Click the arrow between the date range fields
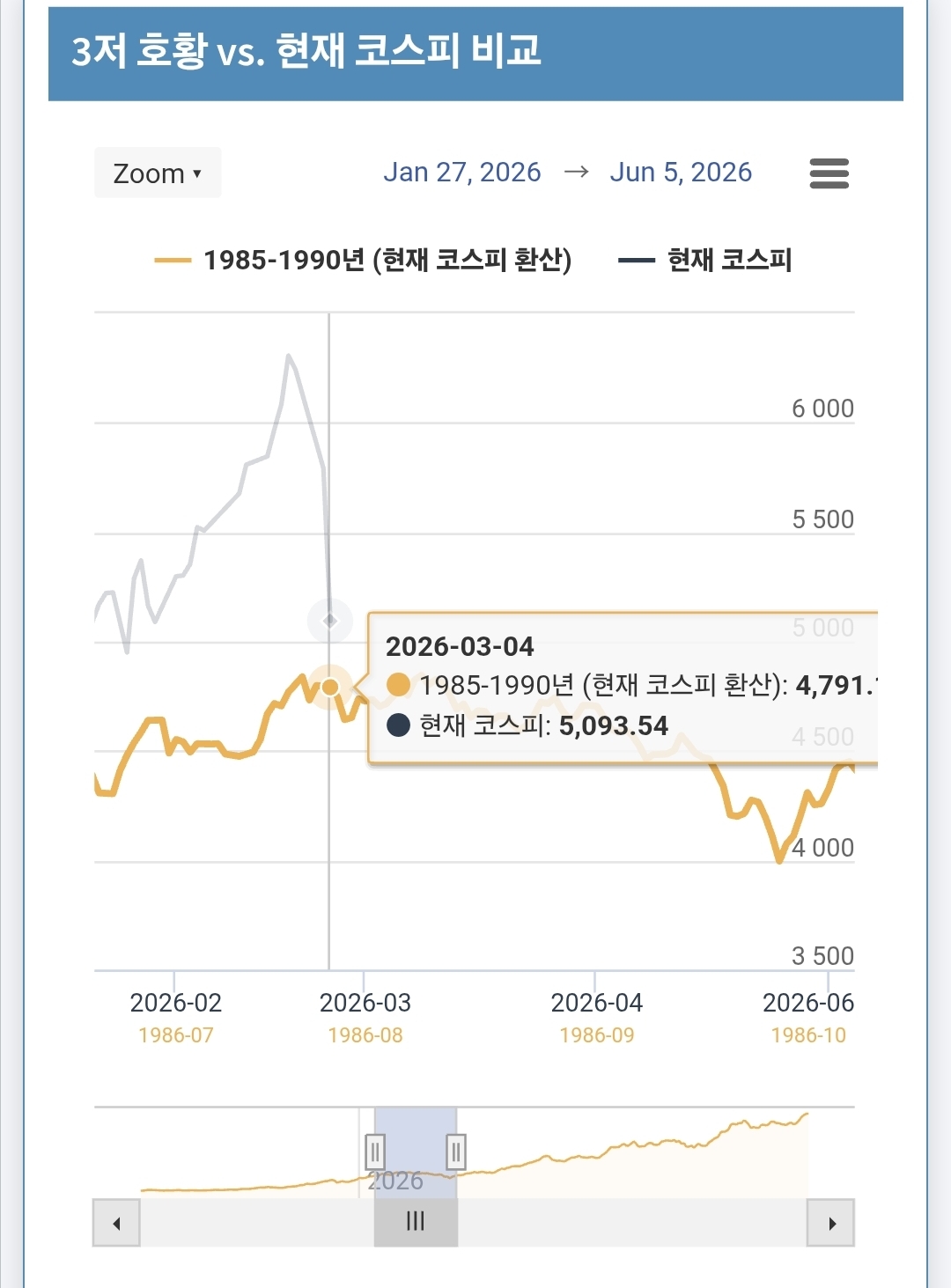Screen dimensions: 951x1288 coord(576,172)
